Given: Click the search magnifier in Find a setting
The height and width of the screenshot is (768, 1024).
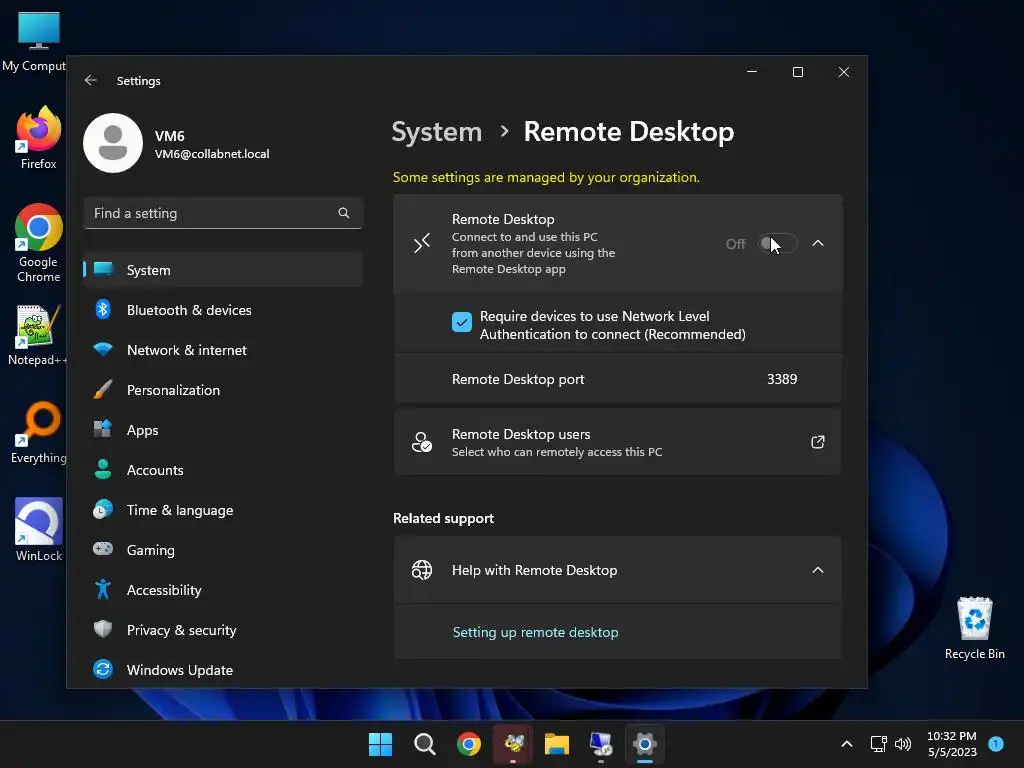Looking at the screenshot, I should tap(344, 213).
